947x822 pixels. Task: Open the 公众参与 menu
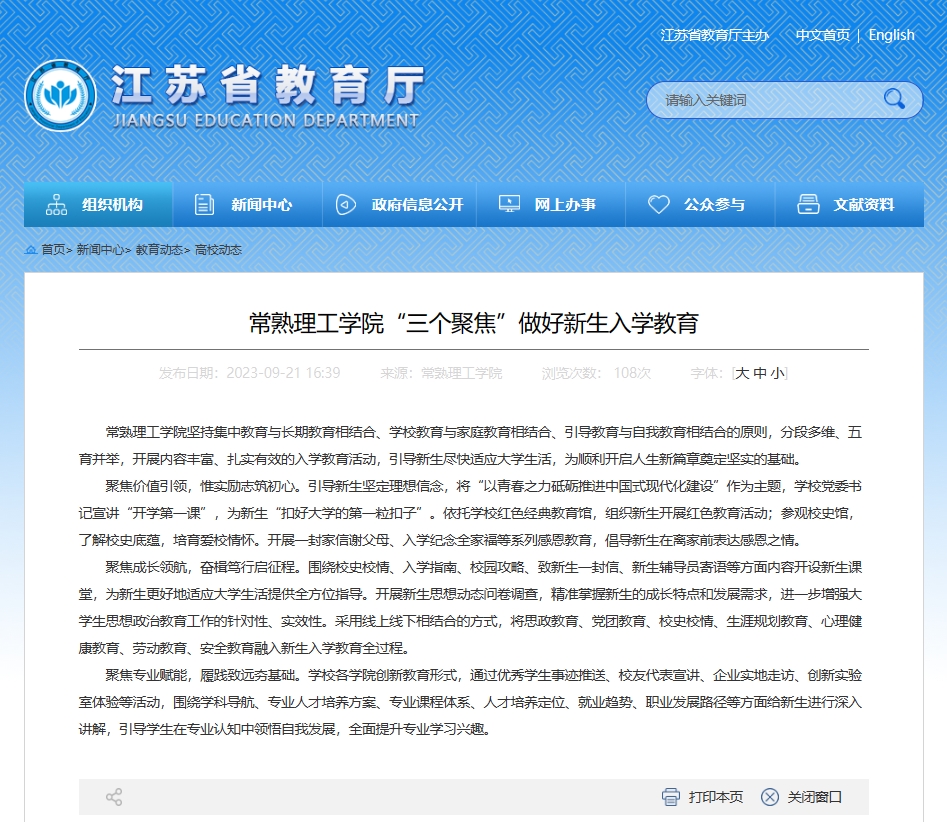tap(700, 205)
